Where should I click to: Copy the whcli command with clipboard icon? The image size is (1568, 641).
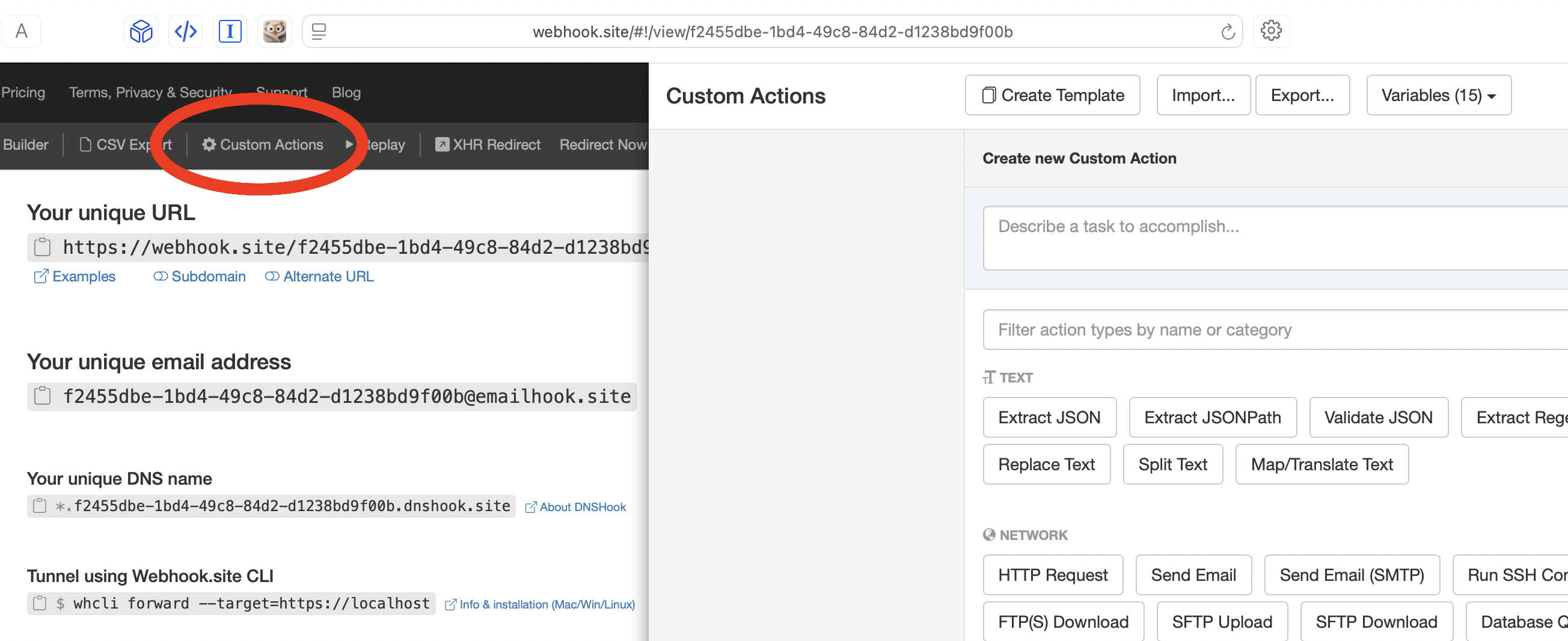(x=40, y=603)
